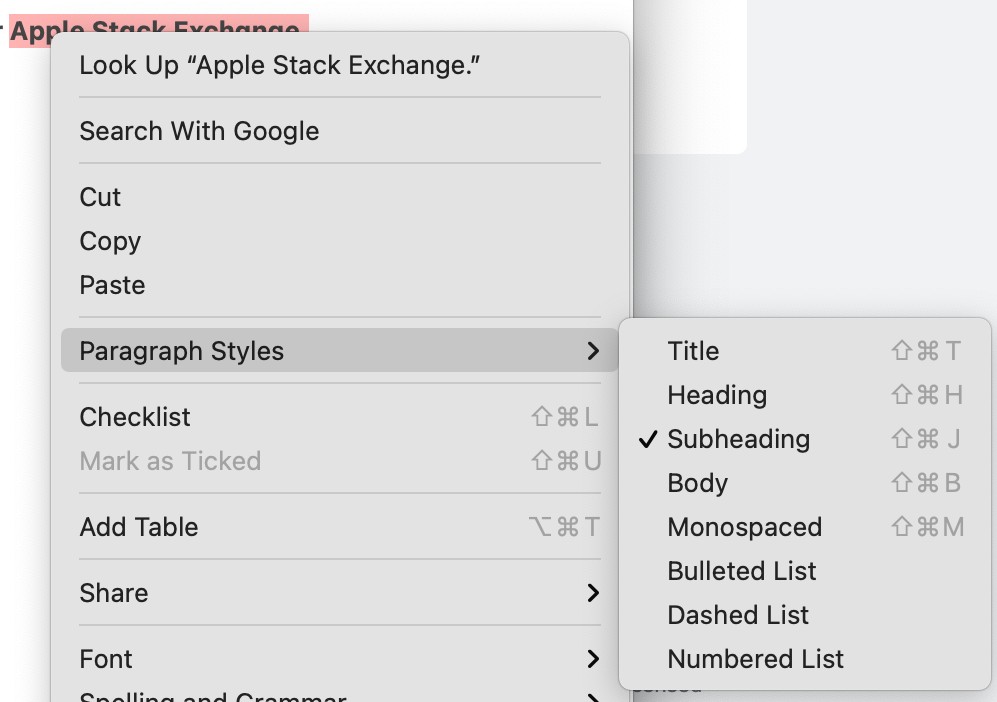The height and width of the screenshot is (702, 997).
Task: Look Up "Apple Stack Exchange"
Action: 278,65
